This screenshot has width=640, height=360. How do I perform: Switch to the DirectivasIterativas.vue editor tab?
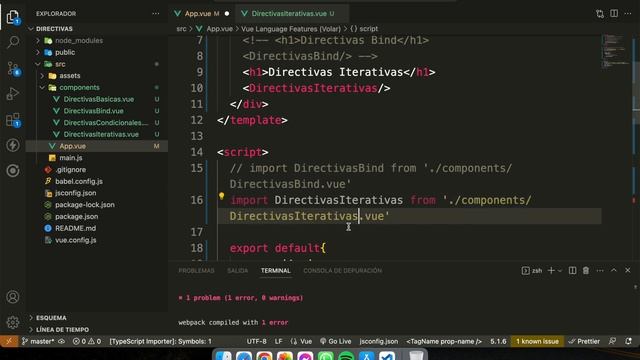coord(292,13)
